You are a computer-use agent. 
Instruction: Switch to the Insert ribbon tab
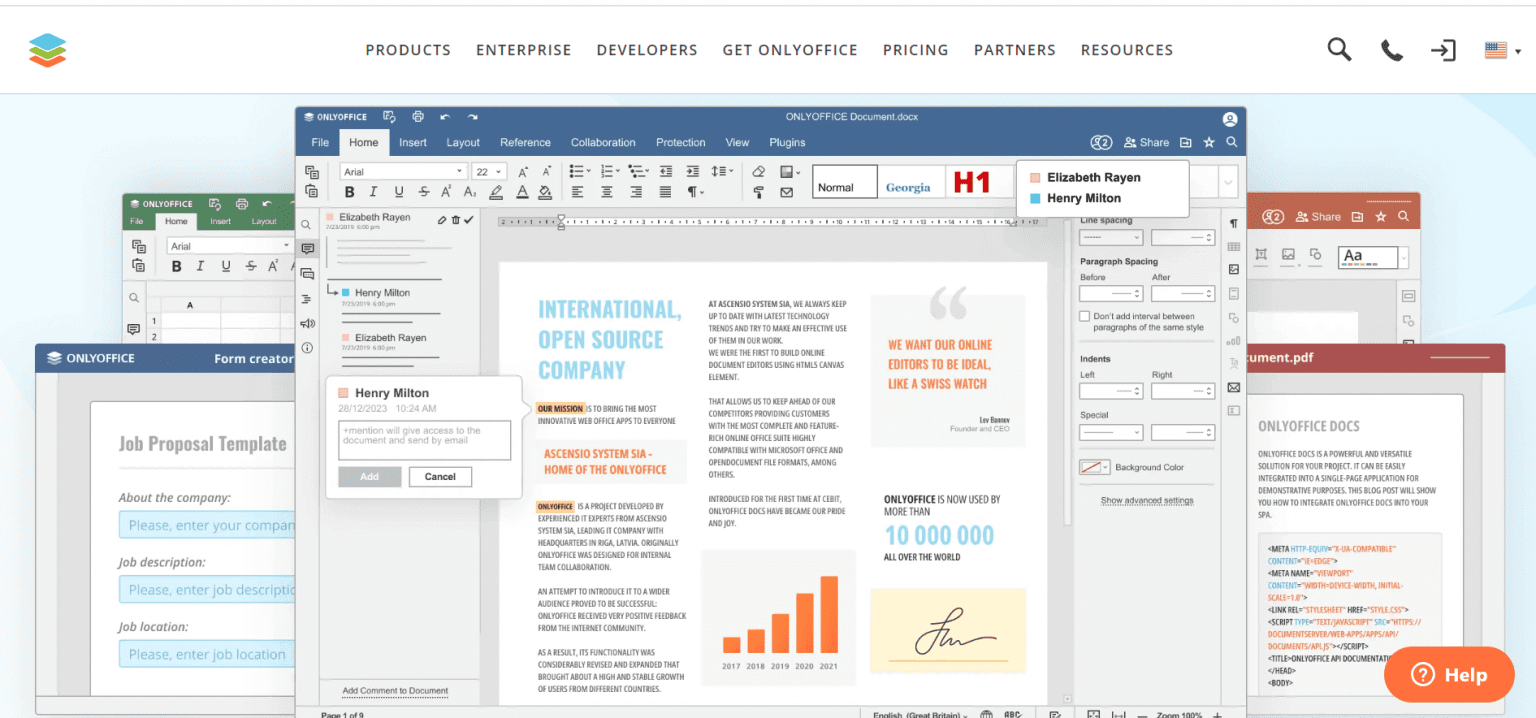413,142
